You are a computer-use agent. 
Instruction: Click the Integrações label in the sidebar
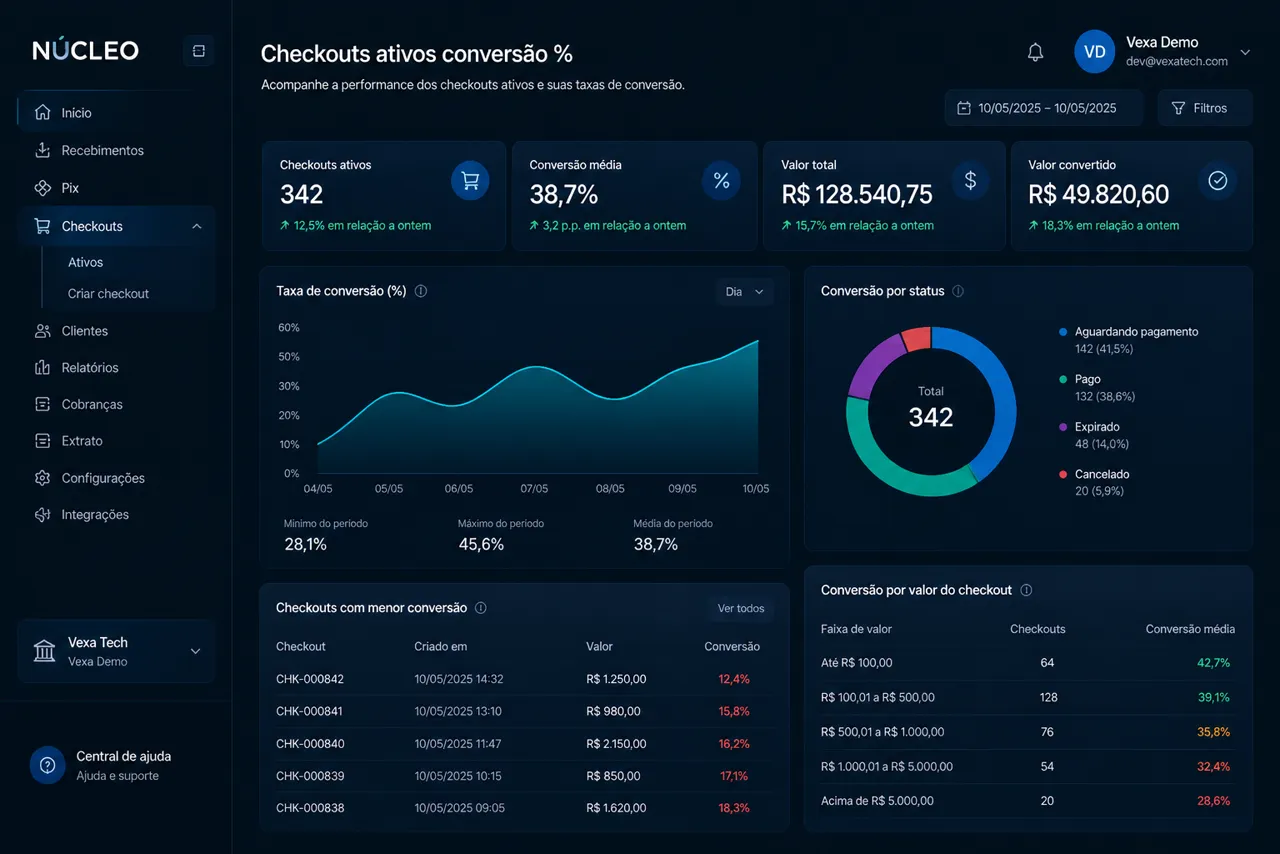pos(95,515)
